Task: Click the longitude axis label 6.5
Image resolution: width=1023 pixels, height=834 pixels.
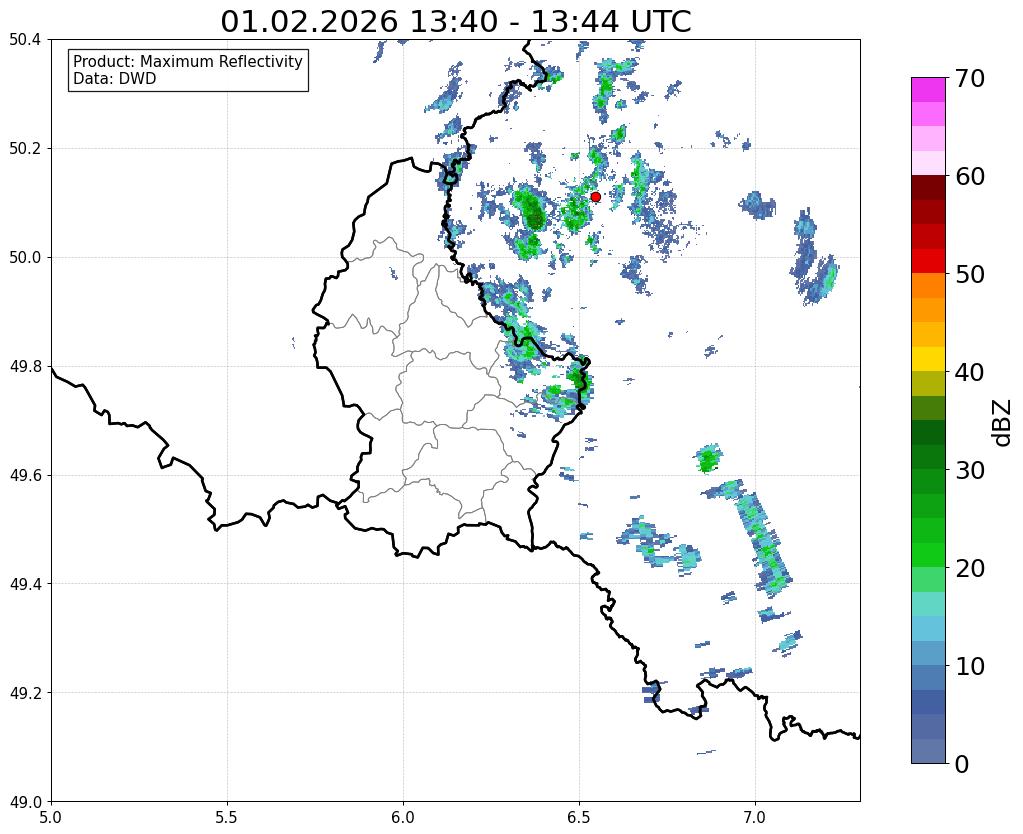Action: click(579, 817)
